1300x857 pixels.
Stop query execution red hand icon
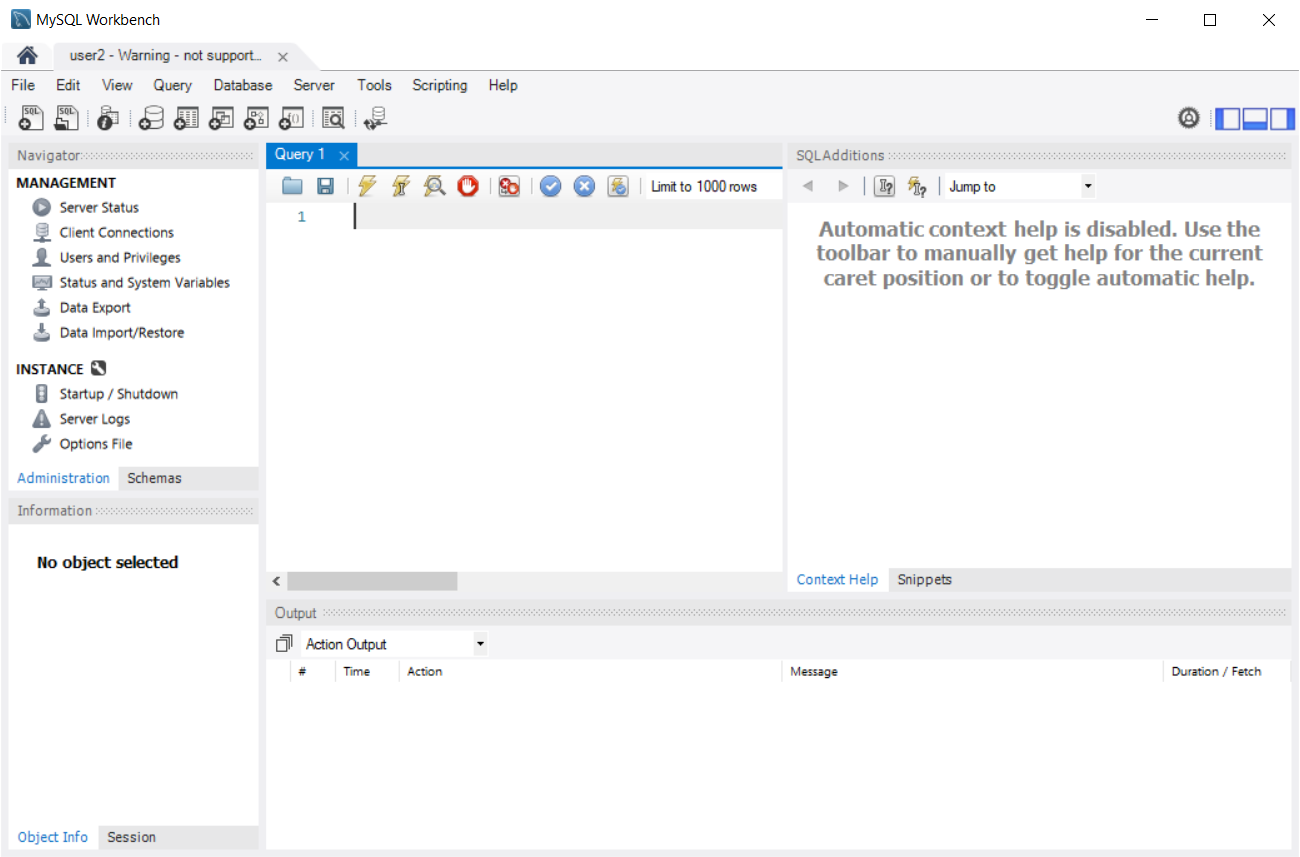pyautogui.click(x=468, y=186)
